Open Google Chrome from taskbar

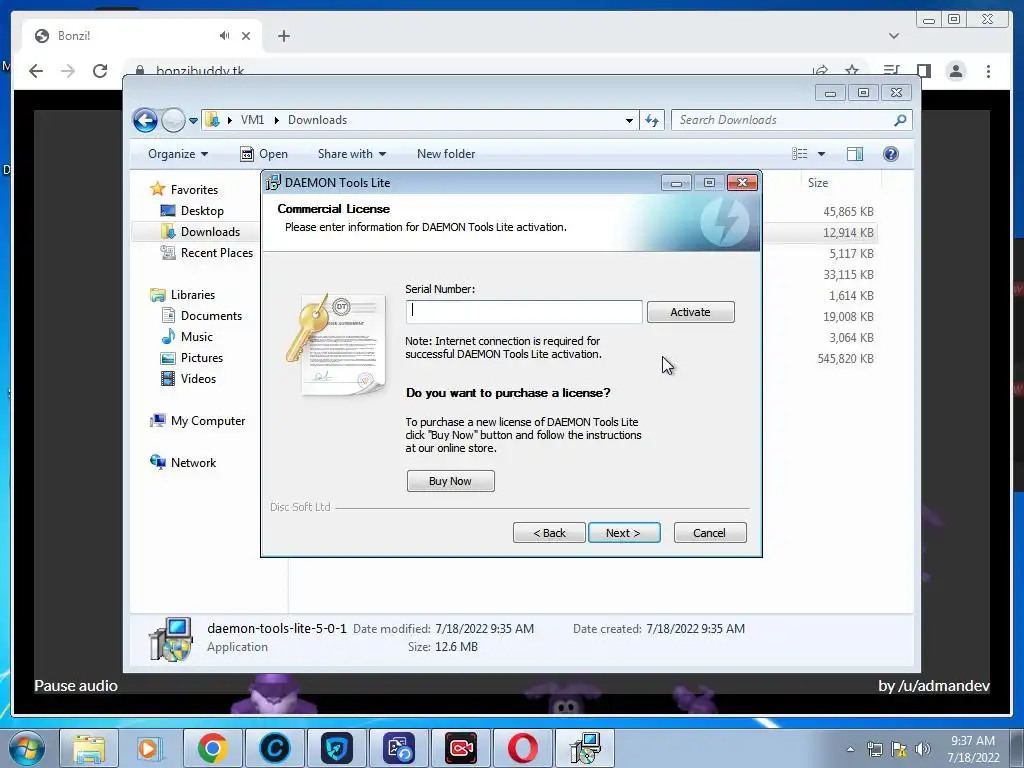pos(212,748)
